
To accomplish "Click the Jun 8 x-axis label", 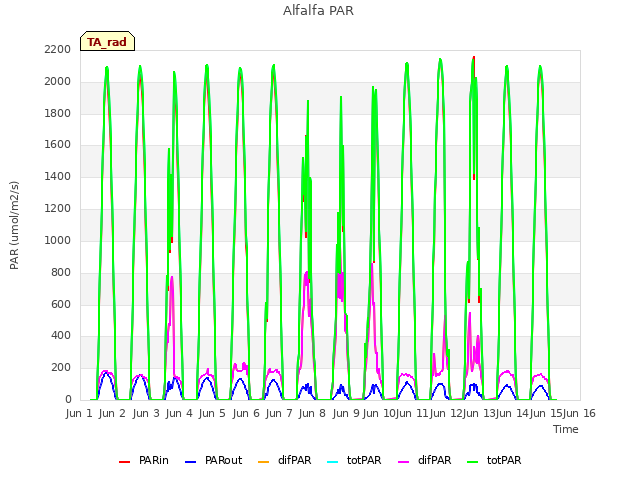I will [312, 414].
